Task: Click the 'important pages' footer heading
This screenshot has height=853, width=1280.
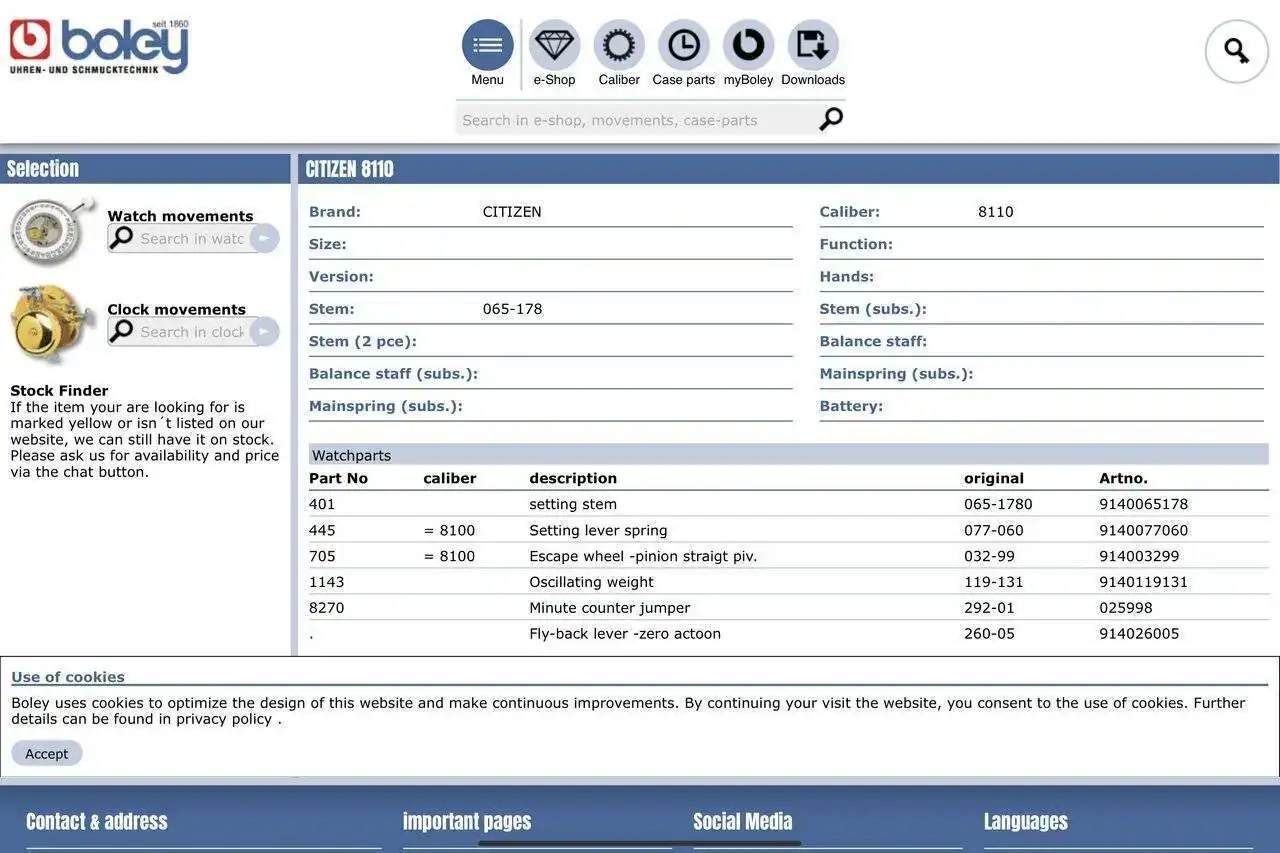Action: 467,822
